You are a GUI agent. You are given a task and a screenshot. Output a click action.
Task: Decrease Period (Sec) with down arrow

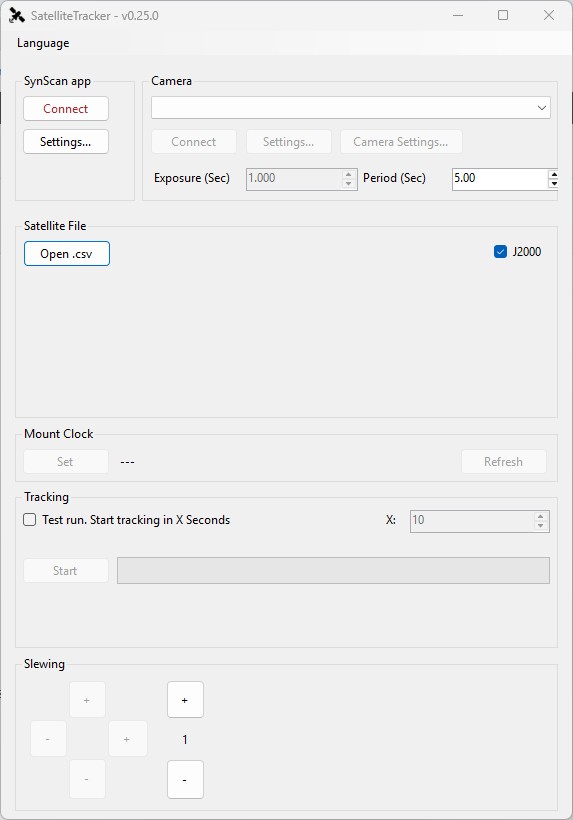[553, 184]
